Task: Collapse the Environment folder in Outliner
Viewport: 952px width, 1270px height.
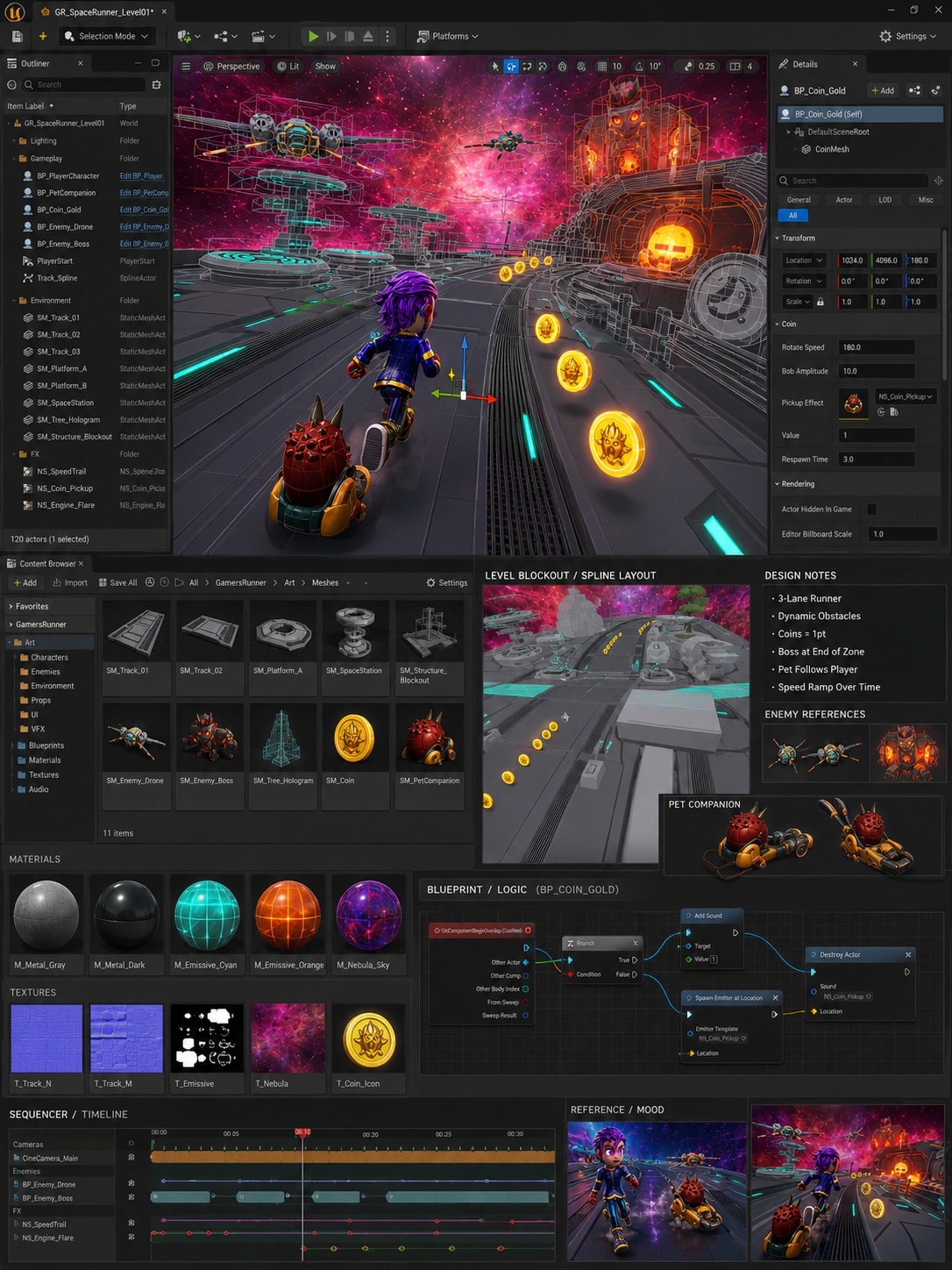Action: [x=13, y=301]
